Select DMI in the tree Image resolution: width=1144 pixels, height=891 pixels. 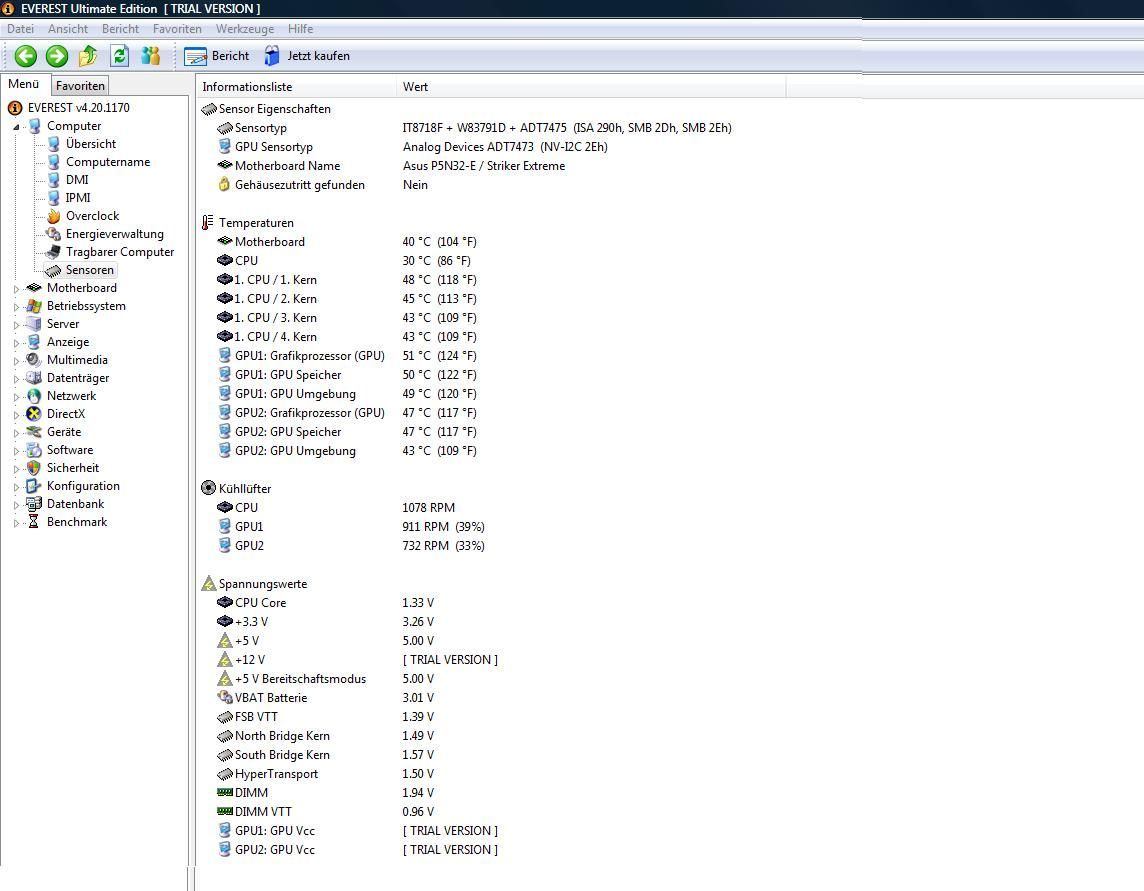point(77,180)
